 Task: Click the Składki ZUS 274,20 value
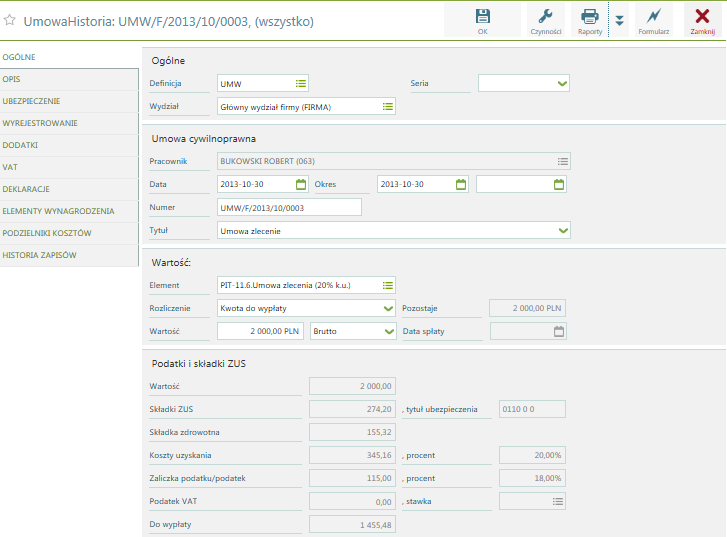[352, 409]
